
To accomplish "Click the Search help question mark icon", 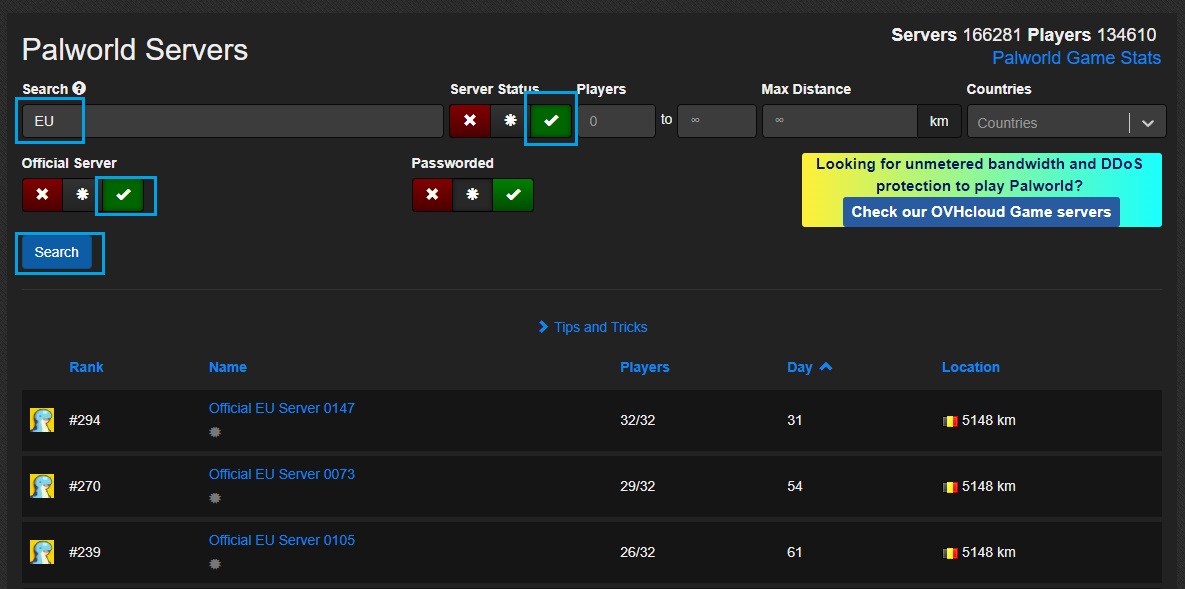I will coord(79,88).
